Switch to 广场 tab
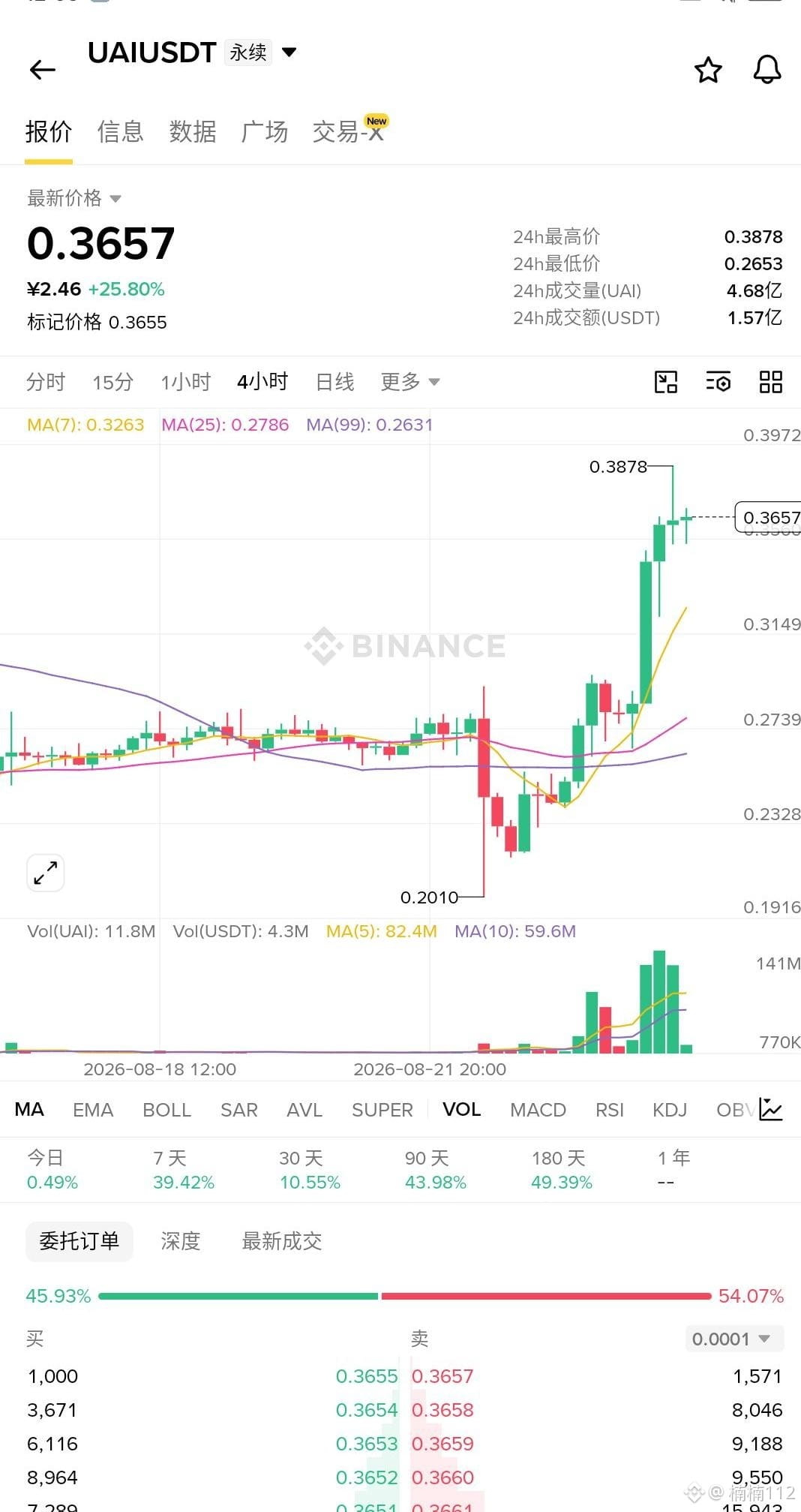801x1512 pixels. point(264,132)
